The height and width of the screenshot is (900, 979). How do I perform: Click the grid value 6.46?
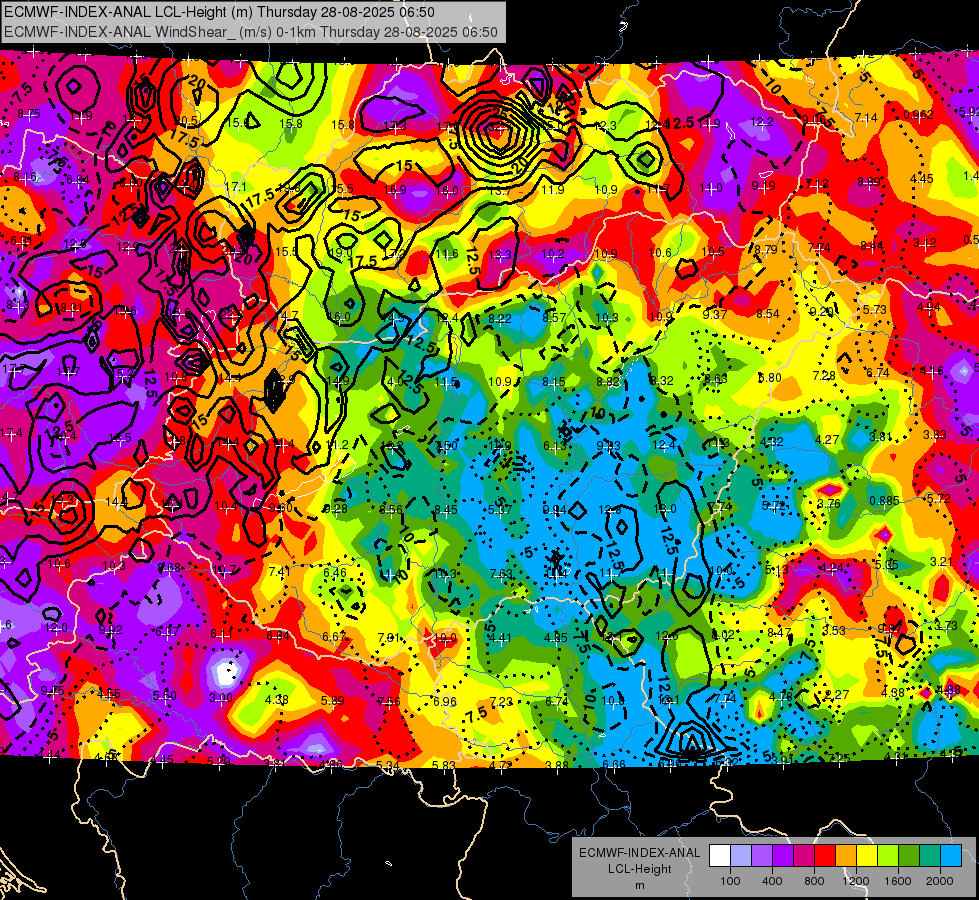tap(335, 573)
